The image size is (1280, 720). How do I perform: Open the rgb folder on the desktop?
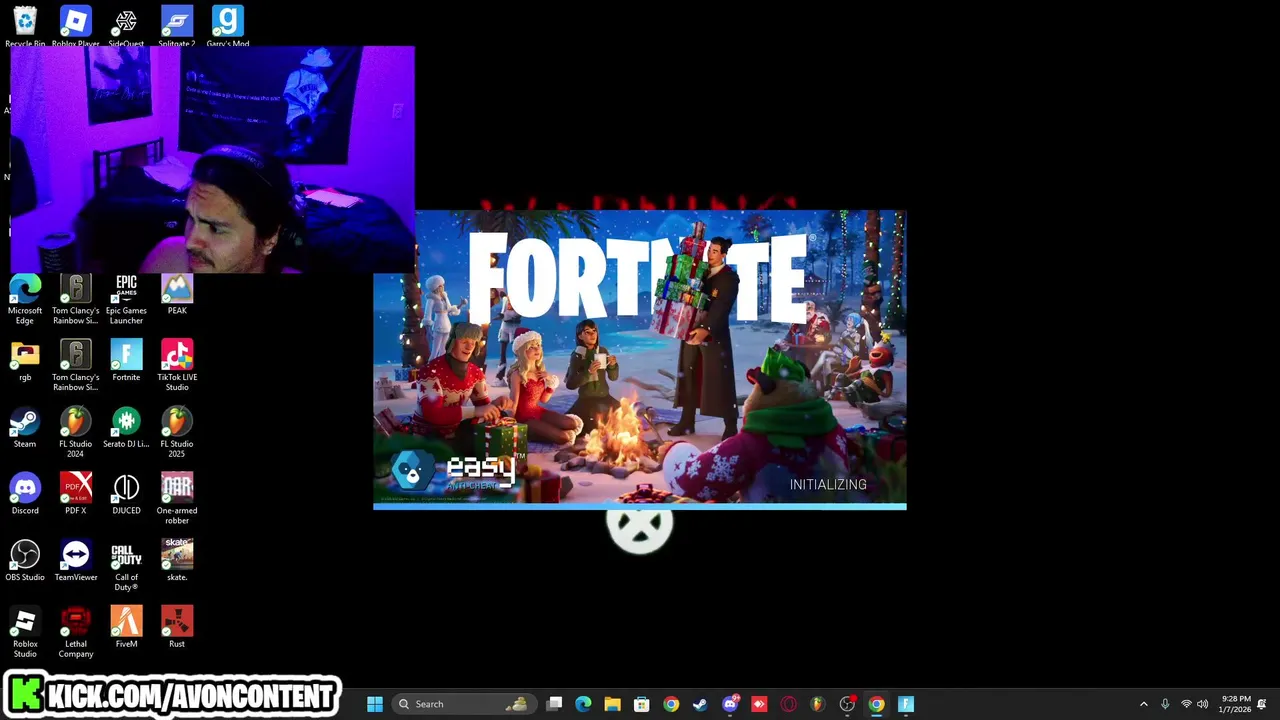click(25, 362)
